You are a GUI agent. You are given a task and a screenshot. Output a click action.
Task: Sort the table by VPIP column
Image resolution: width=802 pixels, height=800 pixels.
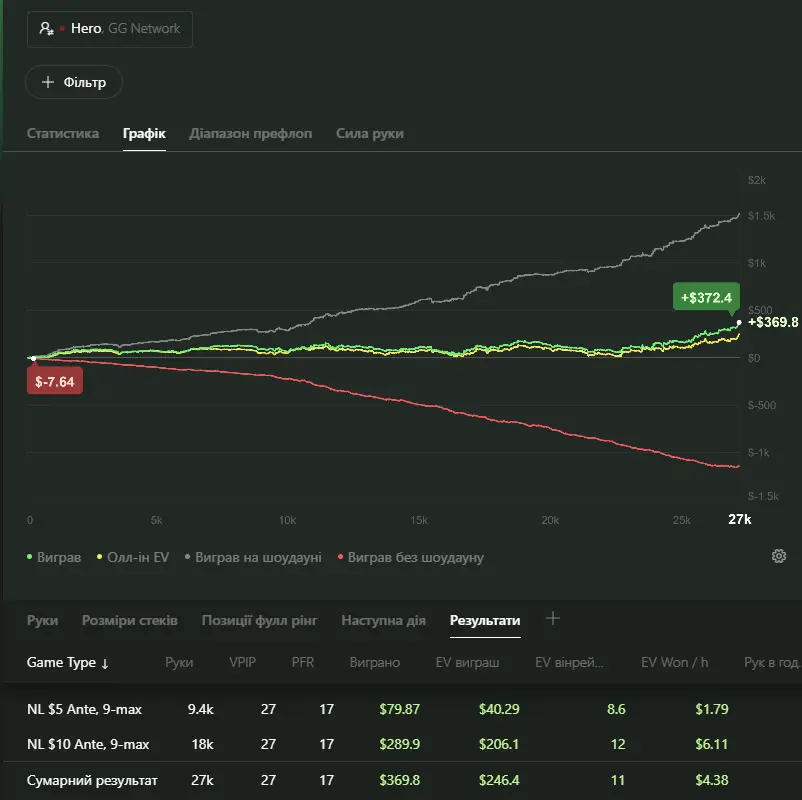[x=241, y=662]
